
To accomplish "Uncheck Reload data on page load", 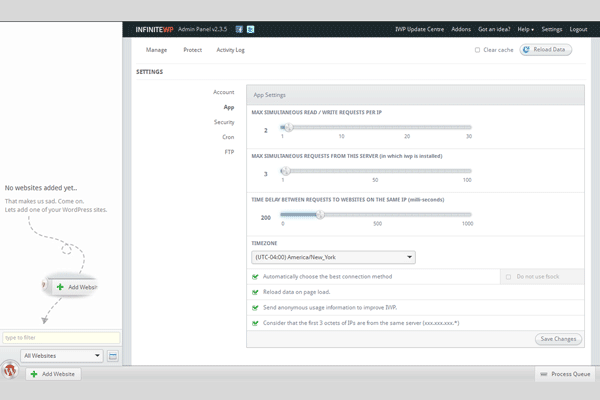I will (x=256, y=292).
